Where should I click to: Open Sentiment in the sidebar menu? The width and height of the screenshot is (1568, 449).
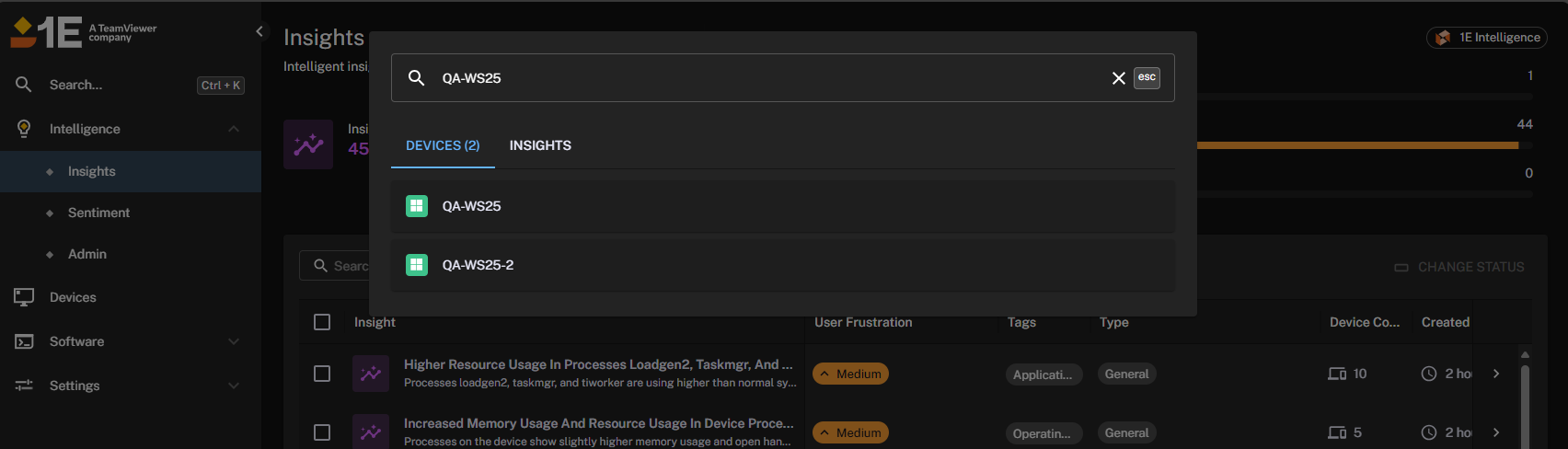pyautogui.click(x=98, y=213)
